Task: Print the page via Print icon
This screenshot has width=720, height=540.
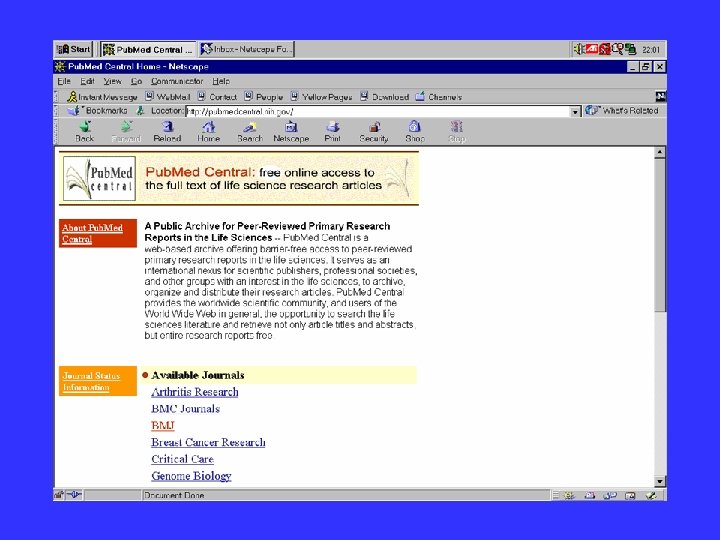Action: pyautogui.click(x=332, y=131)
